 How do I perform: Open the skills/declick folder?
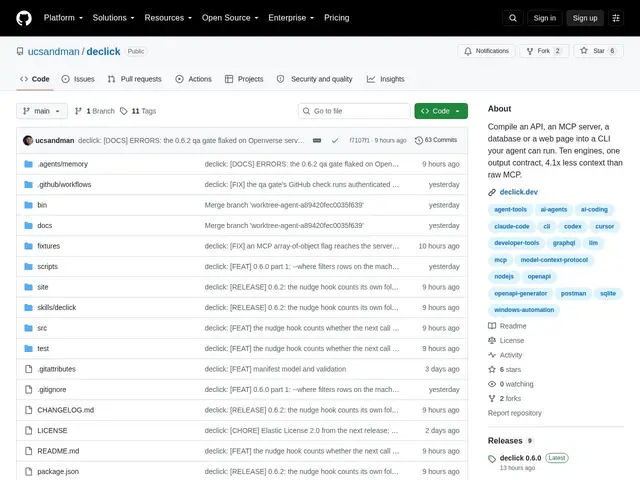[57, 307]
